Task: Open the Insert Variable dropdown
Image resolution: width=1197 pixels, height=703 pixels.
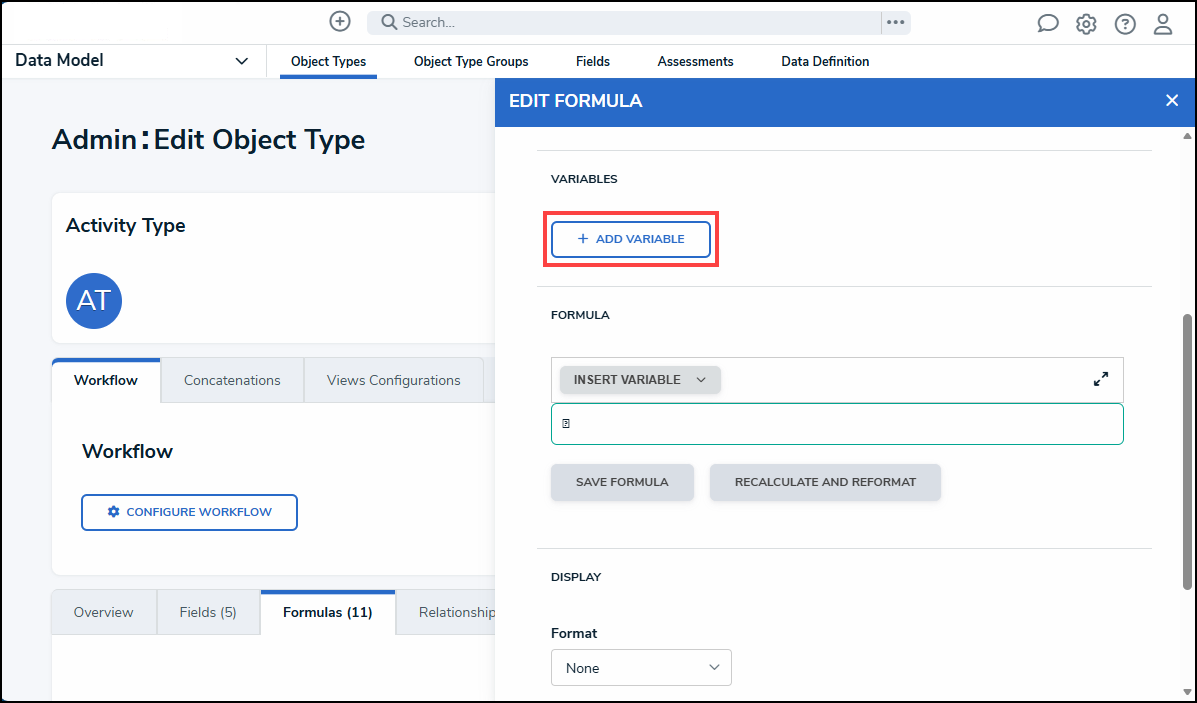Action: (640, 380)
